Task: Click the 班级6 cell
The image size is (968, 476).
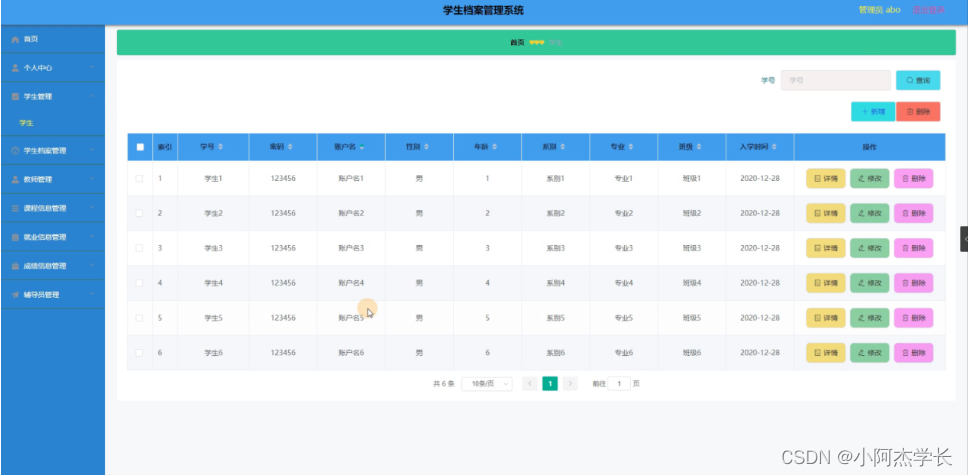Action: point(691,353)
